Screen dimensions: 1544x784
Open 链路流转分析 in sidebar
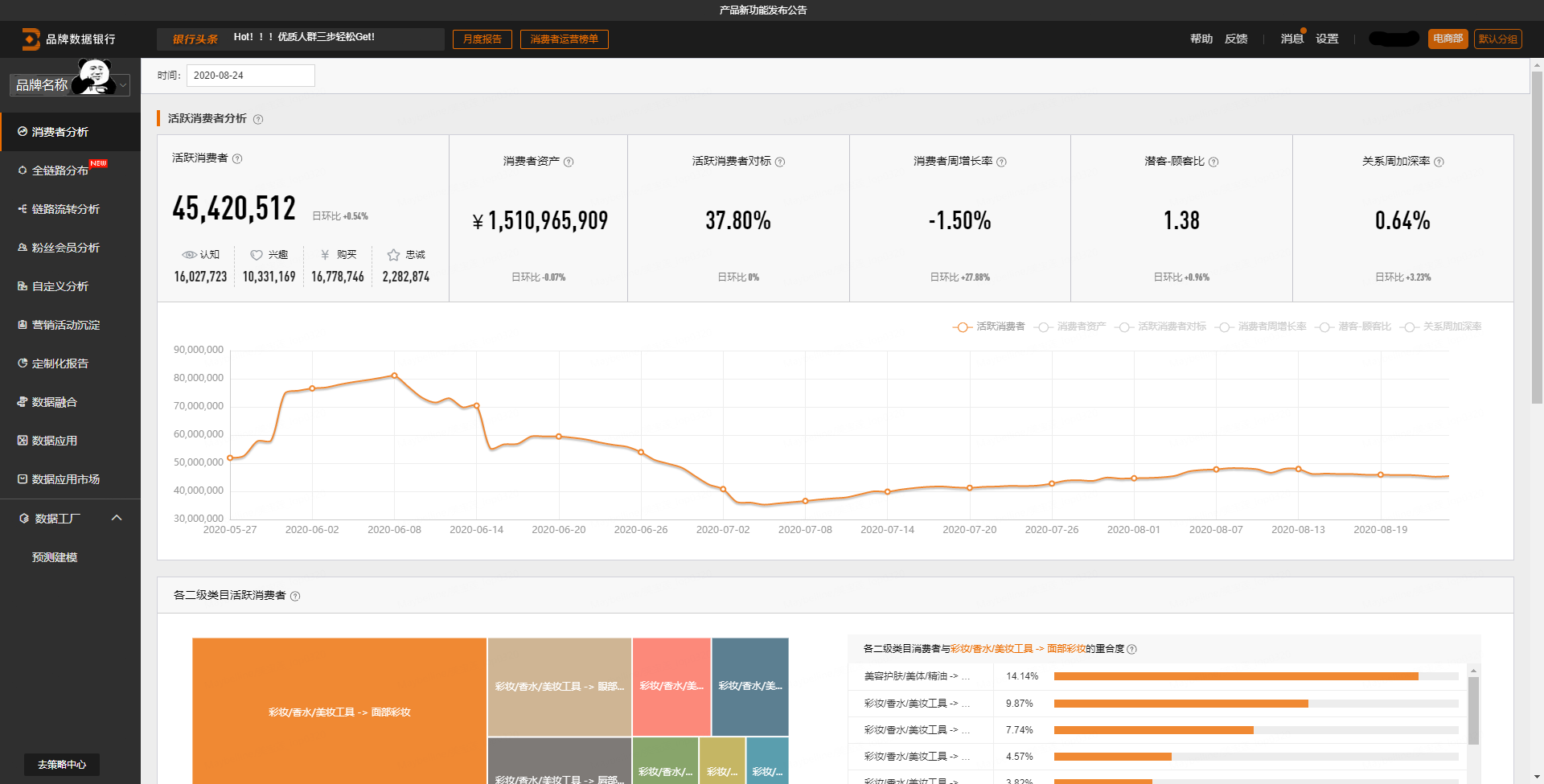pyautogui.click(x=65, y=209)
